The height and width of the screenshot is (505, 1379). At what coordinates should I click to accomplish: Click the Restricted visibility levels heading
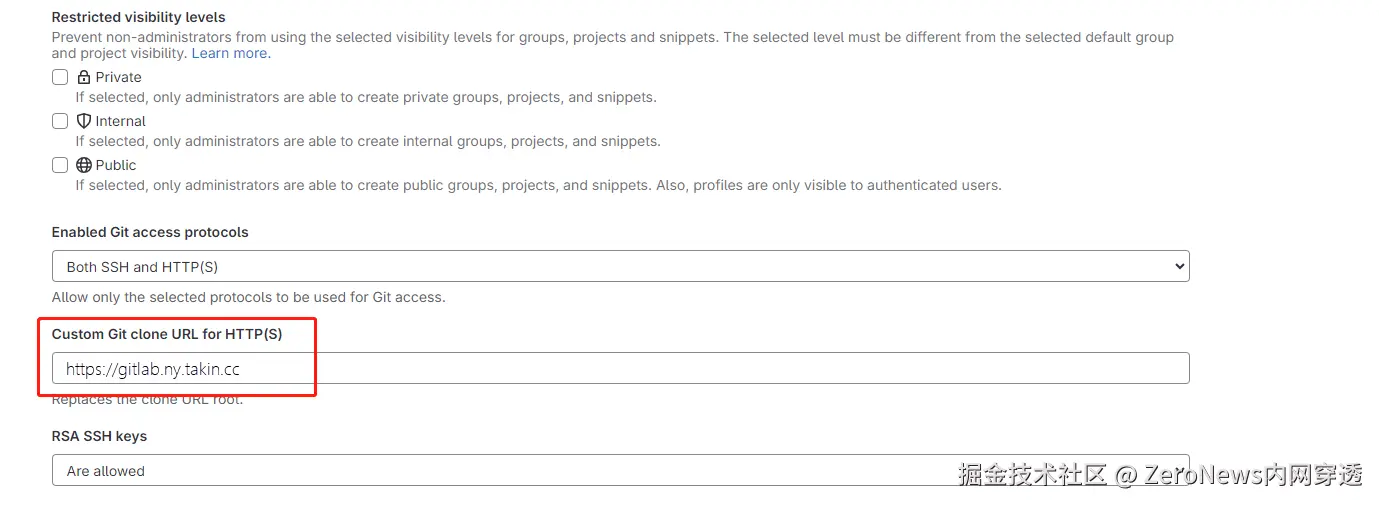[x=138, y=17]
